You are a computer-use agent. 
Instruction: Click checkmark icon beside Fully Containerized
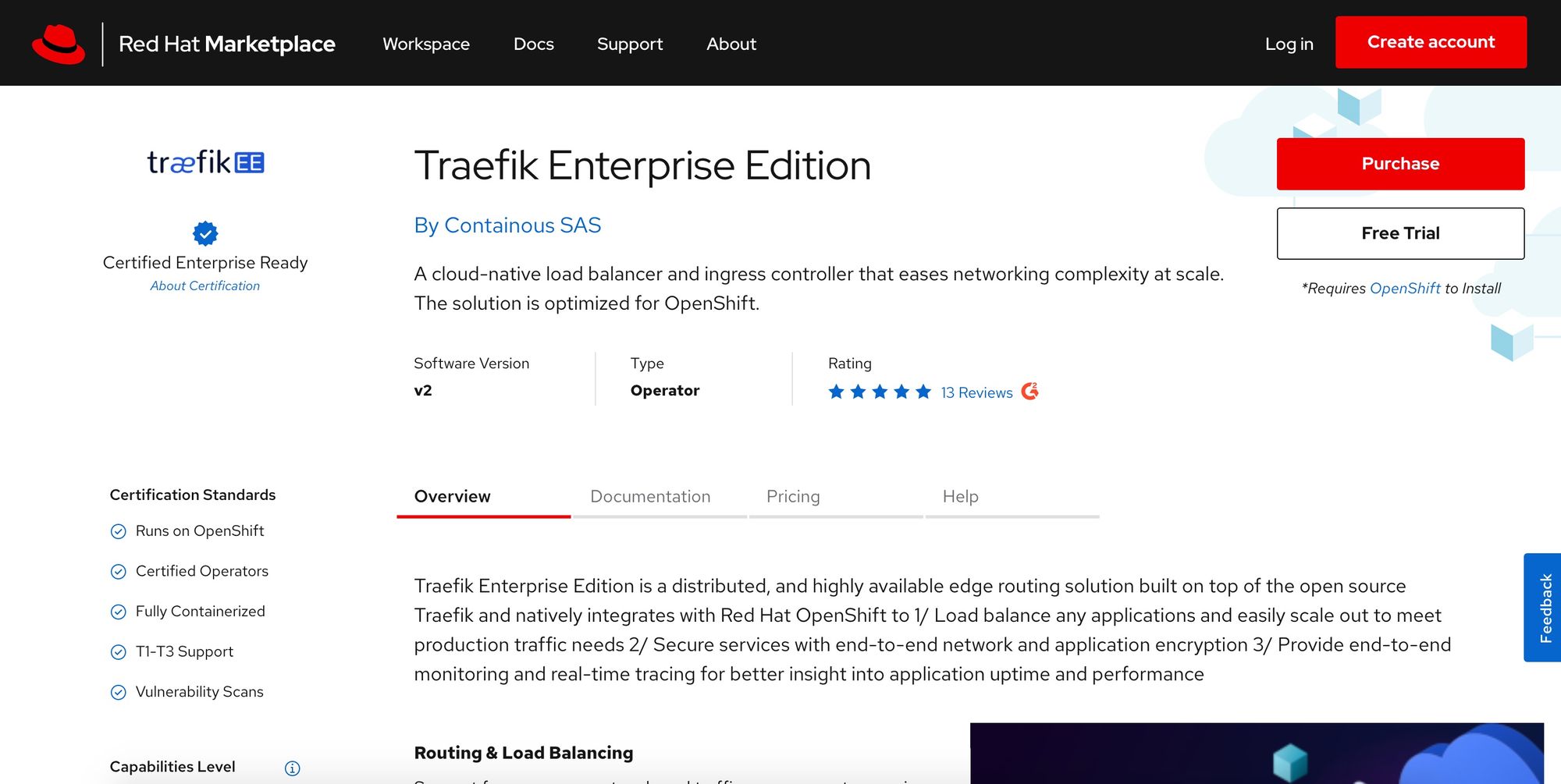[119, 612]
